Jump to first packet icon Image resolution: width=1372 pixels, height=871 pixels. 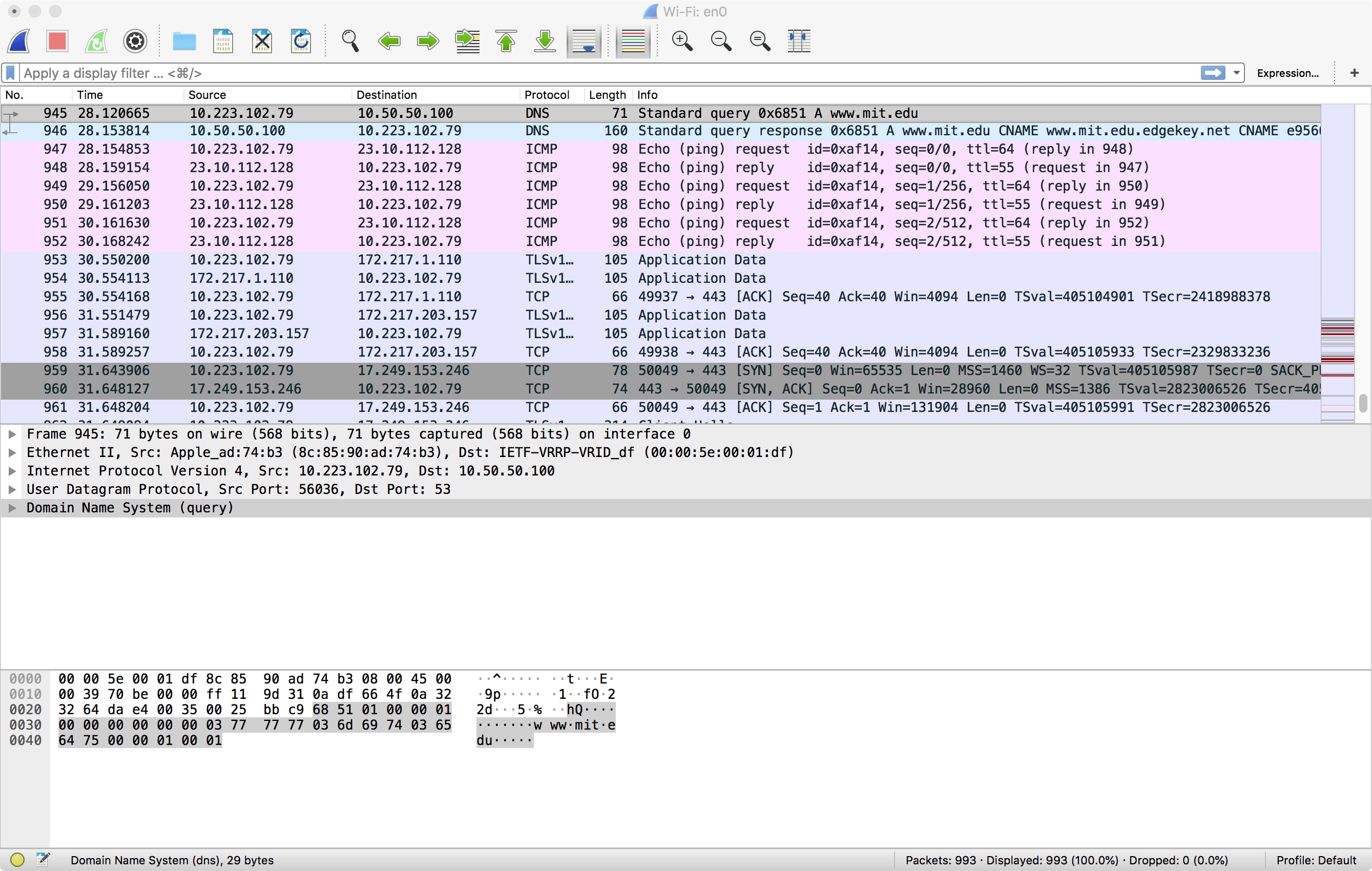[x=506, y=41]
